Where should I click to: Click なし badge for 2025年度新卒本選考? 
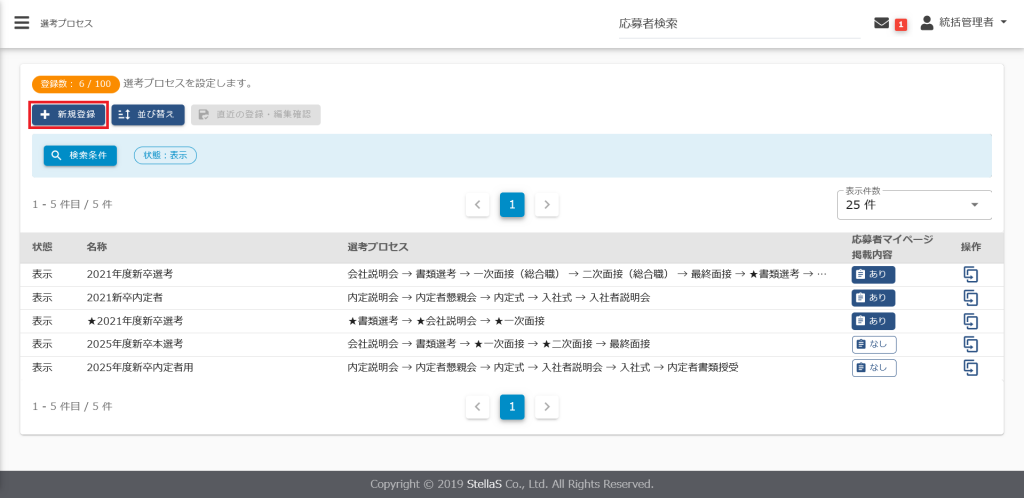[873, 344]
